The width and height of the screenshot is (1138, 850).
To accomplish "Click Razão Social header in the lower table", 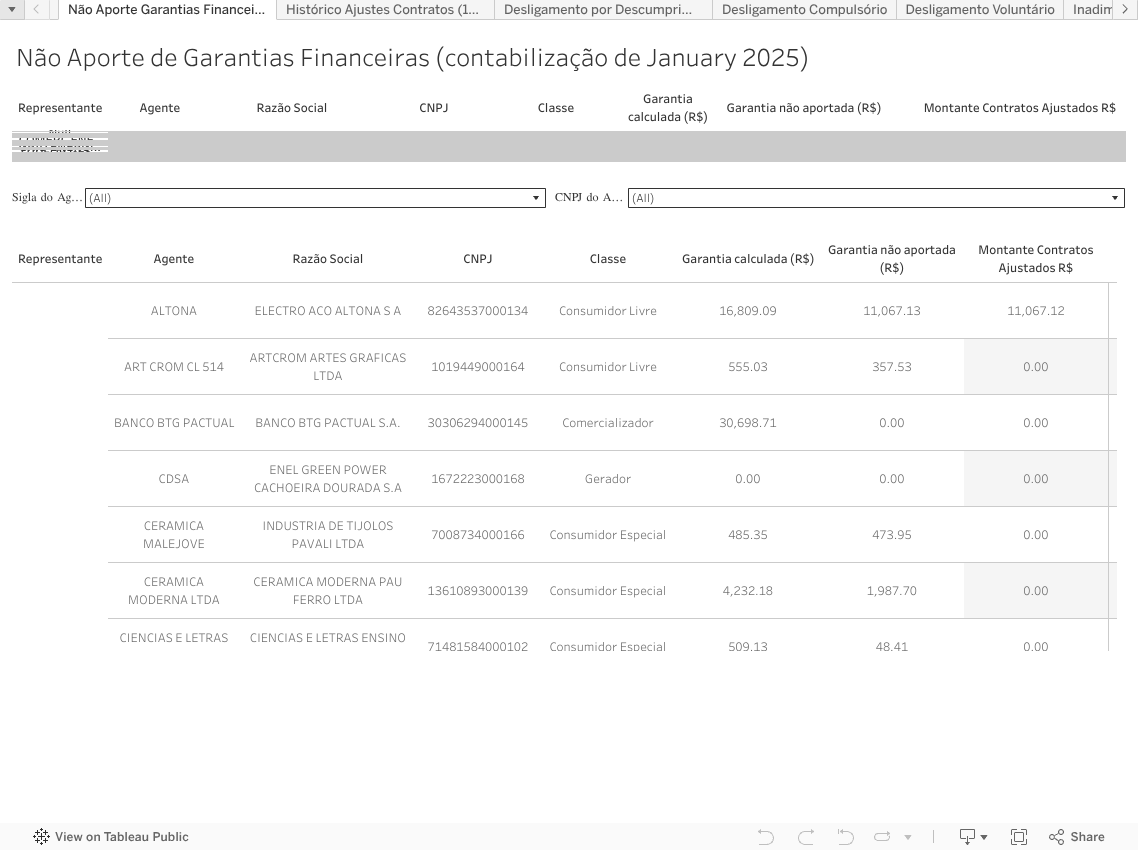I will [327, 258].
